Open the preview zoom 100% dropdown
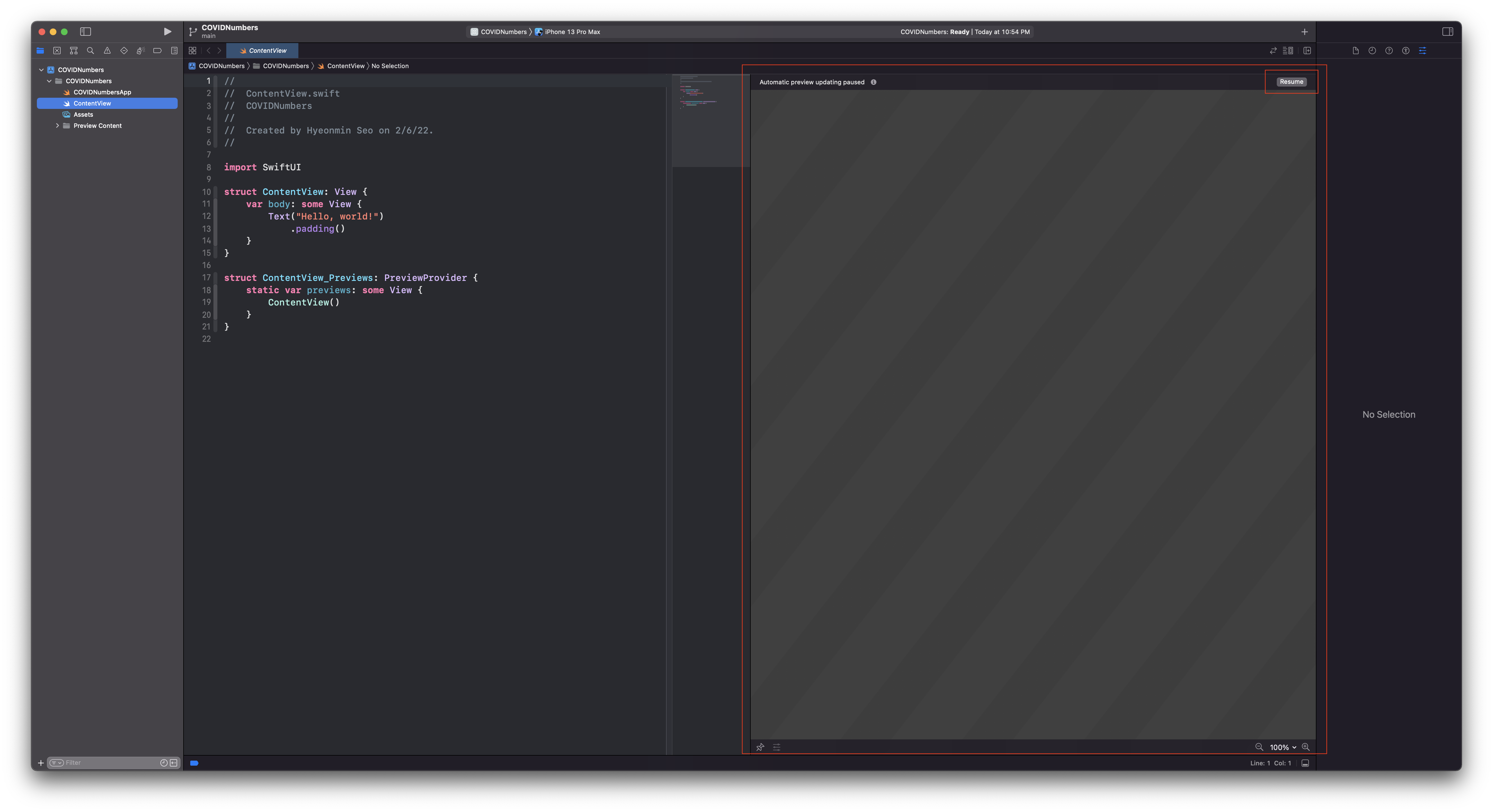The image size is (1493, 812). (x=1283, y=747)
